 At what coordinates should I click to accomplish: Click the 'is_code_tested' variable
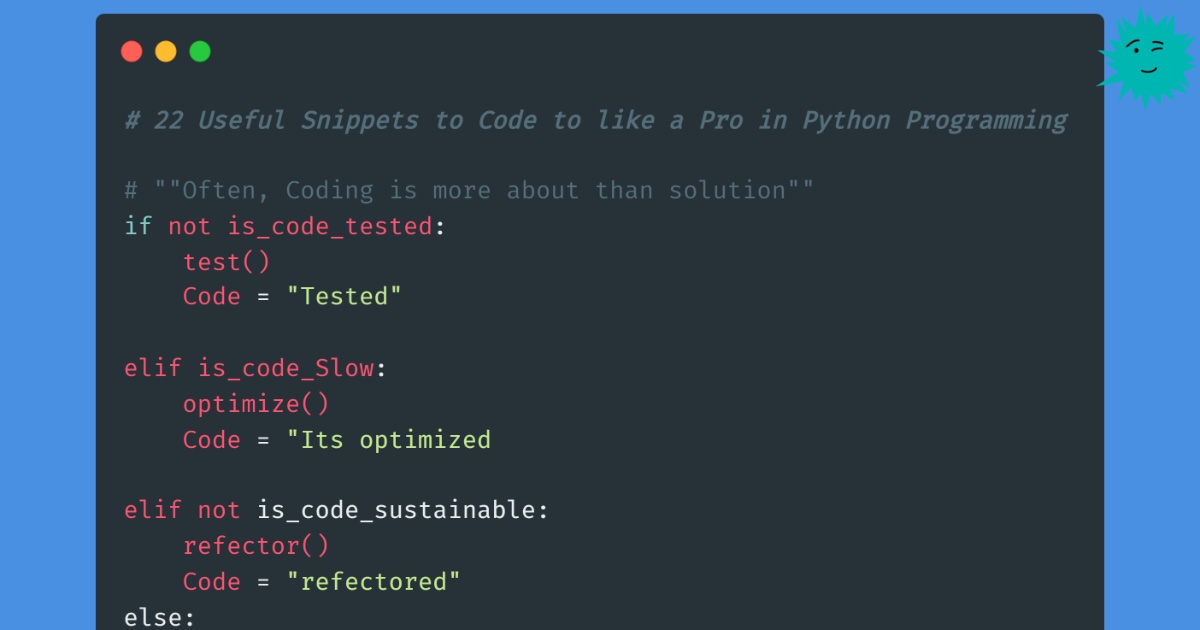[330, 226]
